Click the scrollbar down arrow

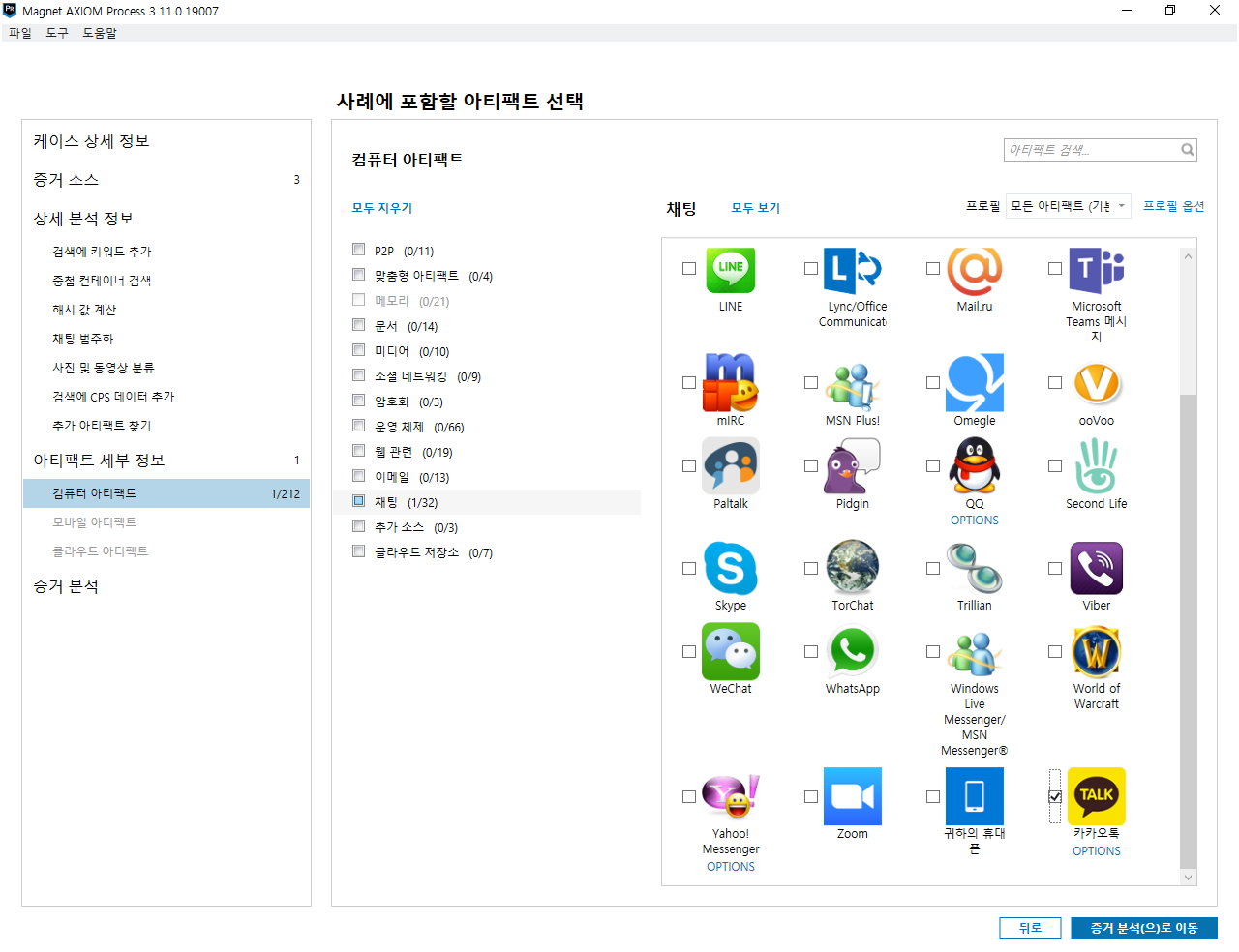1189,878
